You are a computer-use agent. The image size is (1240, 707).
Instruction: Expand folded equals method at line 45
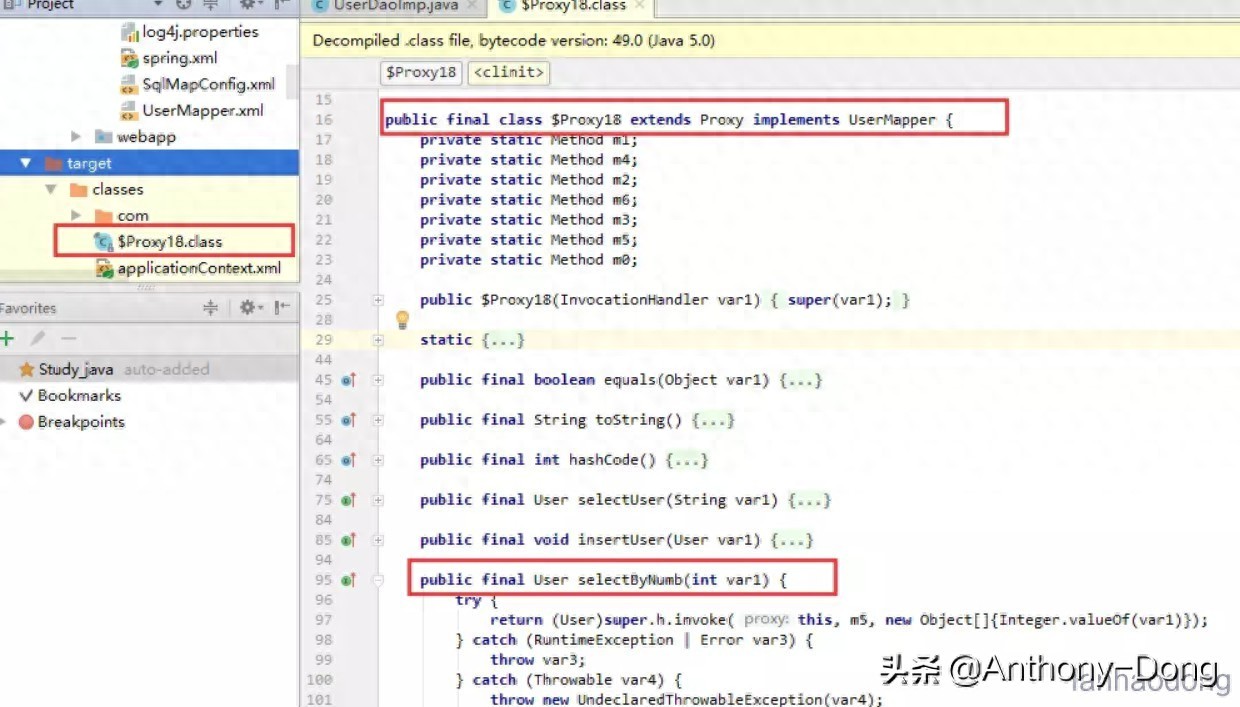coord(378,380)
